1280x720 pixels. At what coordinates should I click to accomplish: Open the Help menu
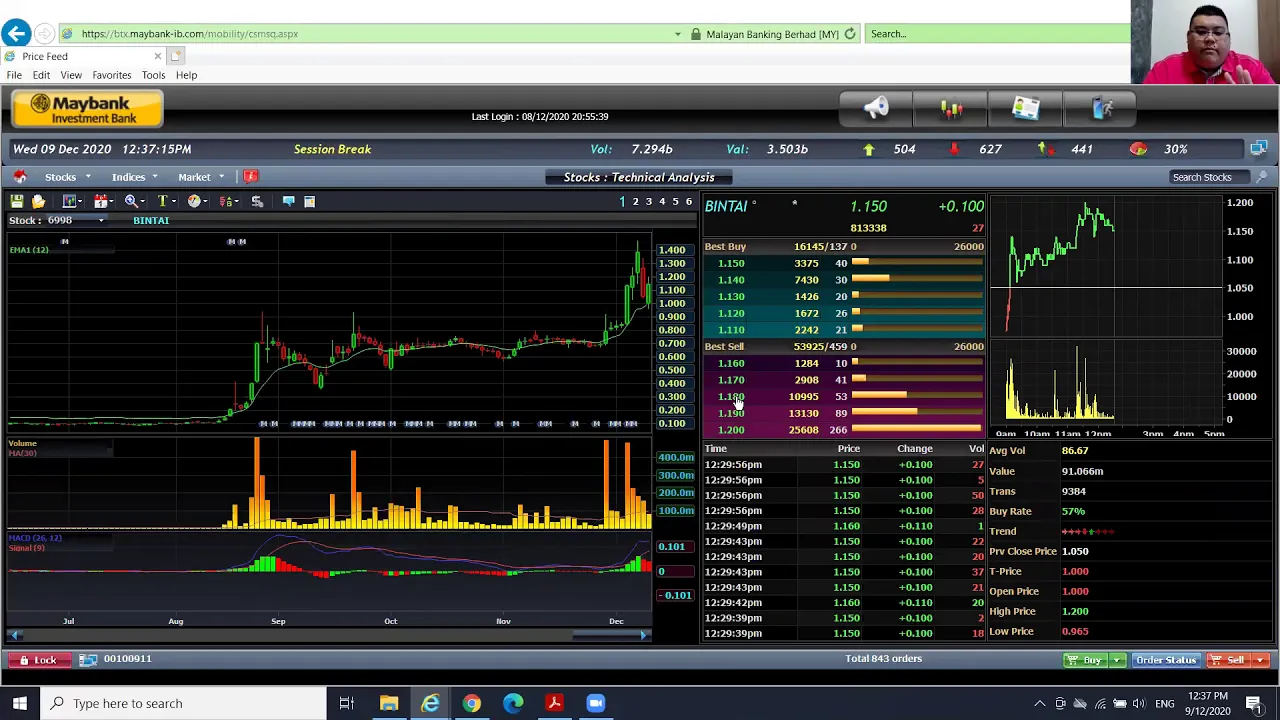[x=187, y=75]
